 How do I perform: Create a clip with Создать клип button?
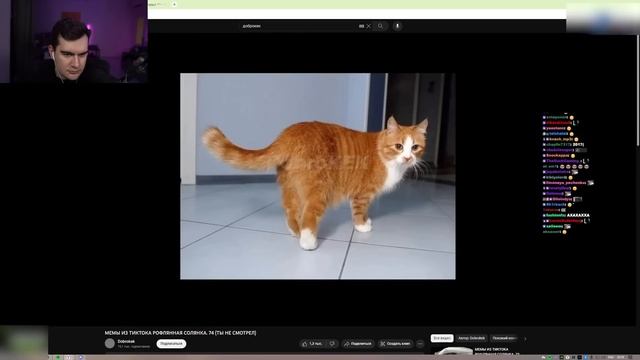pos(396,344)
